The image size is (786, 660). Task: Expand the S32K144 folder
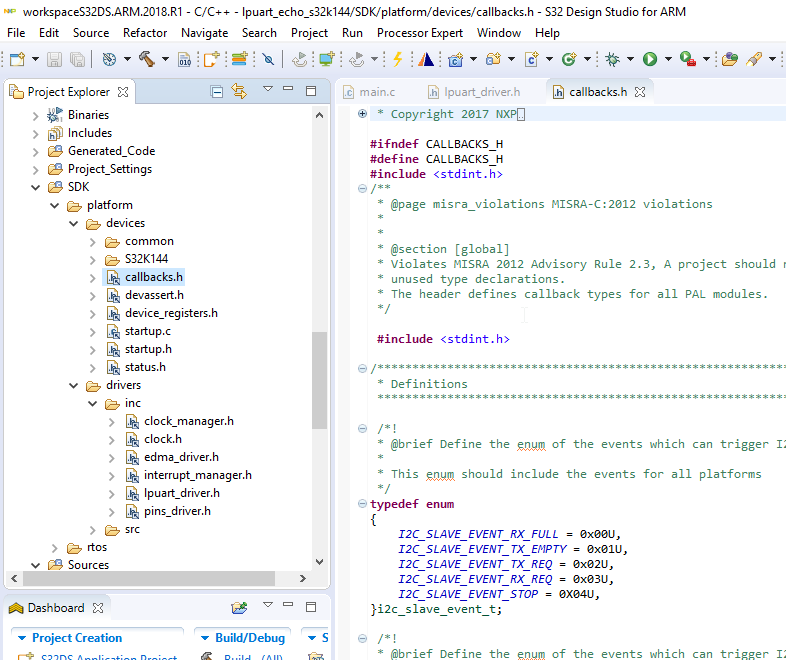coord(93,259)
